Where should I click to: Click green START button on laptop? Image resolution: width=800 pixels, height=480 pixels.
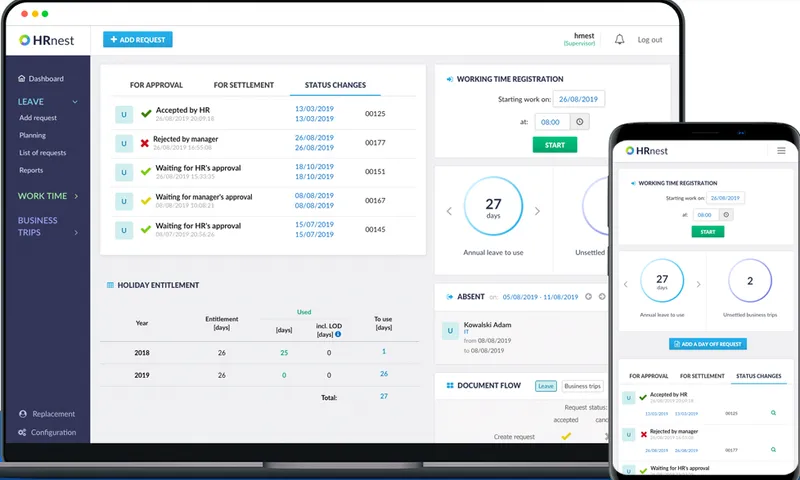click(x=555, y=145)
